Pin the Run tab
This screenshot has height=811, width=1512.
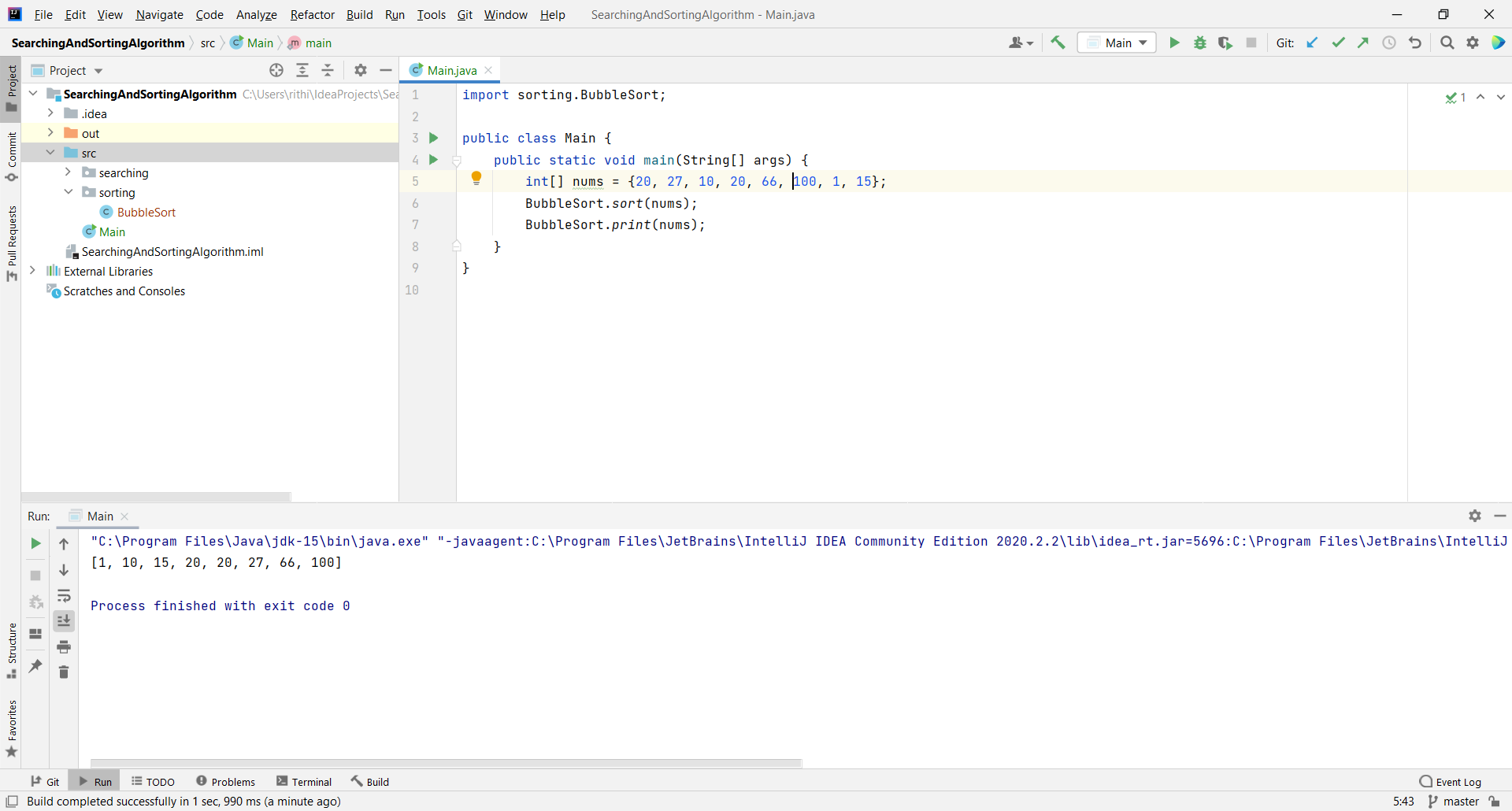coord(35,666)
